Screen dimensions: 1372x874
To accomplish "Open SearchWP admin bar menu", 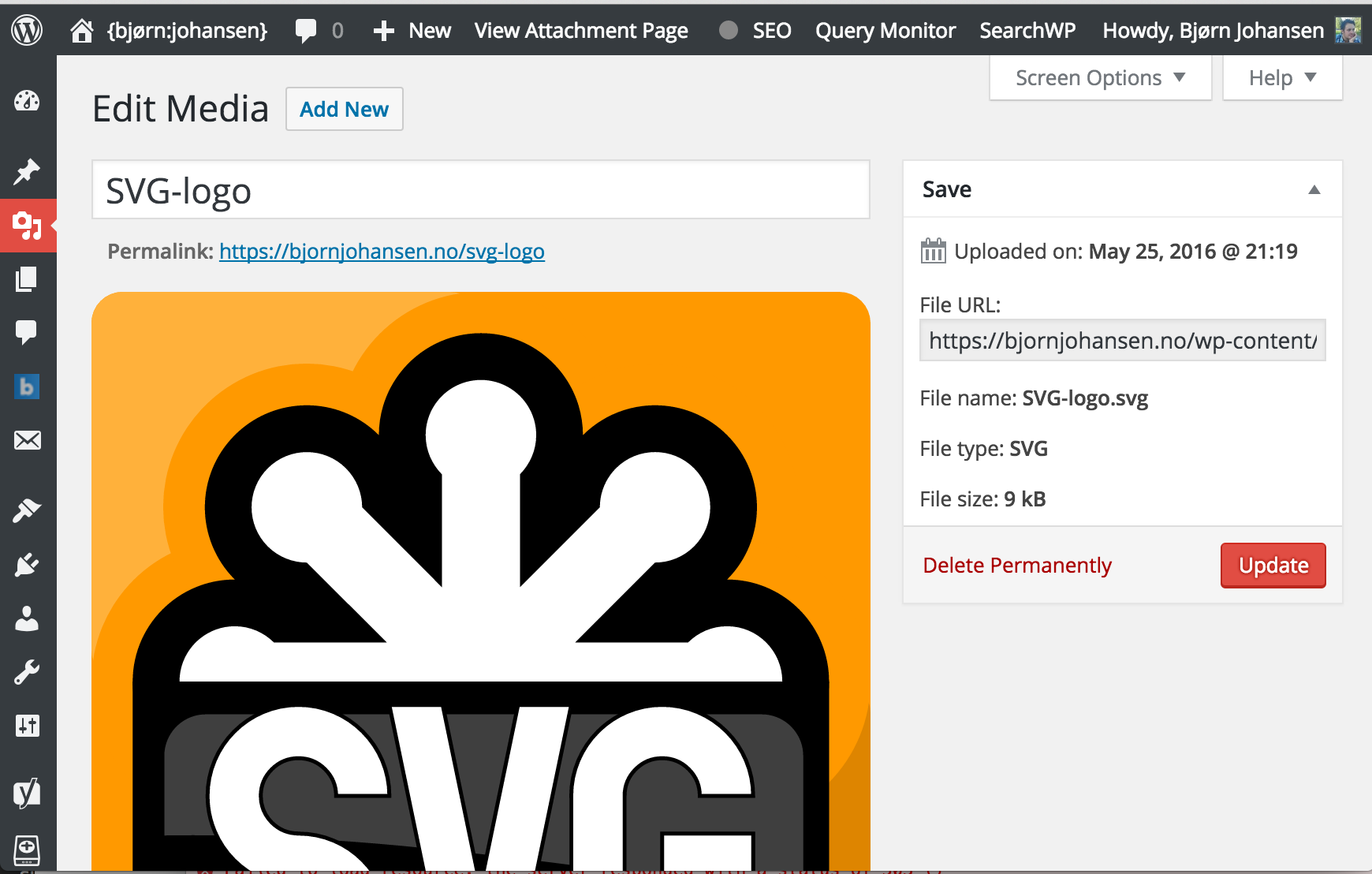I will click(x=1027, y=31).
